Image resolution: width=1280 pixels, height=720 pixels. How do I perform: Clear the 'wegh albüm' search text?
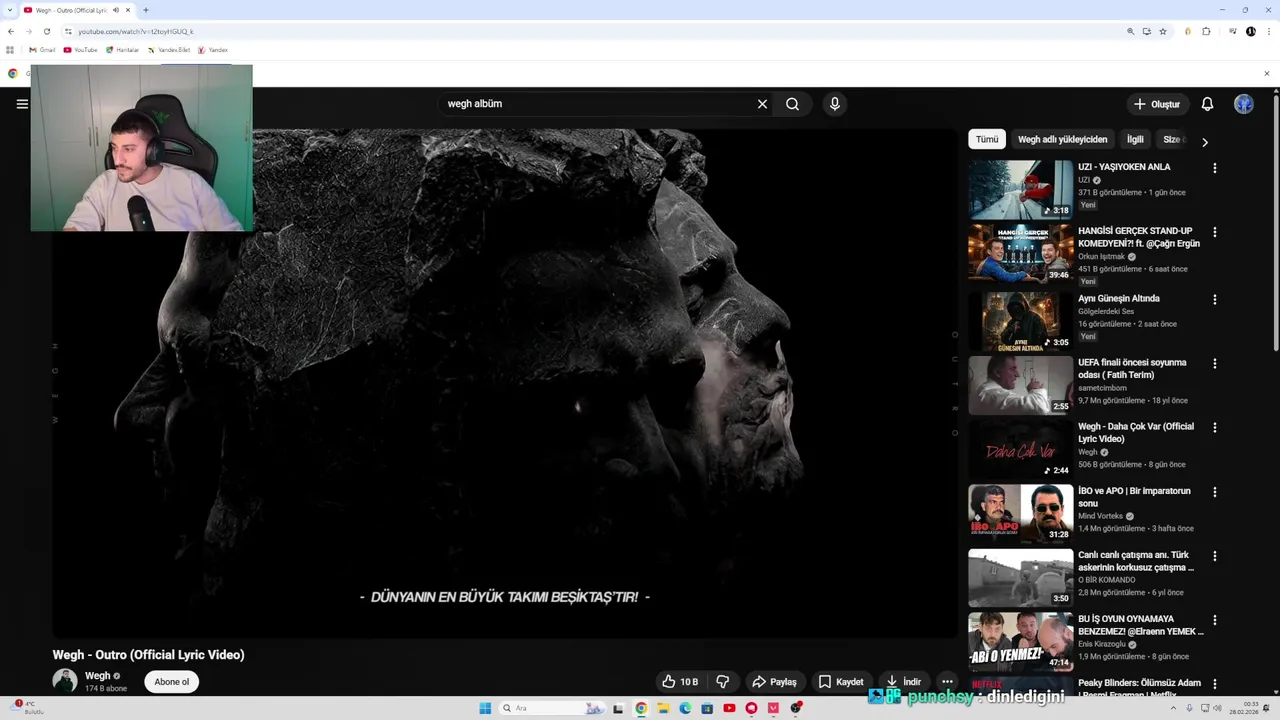[x=762, y=104]
